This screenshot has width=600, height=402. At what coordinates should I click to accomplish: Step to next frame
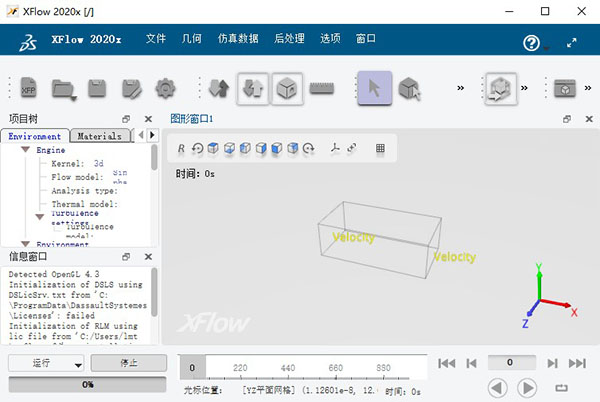pyautogui.click(x=552, y=363)
